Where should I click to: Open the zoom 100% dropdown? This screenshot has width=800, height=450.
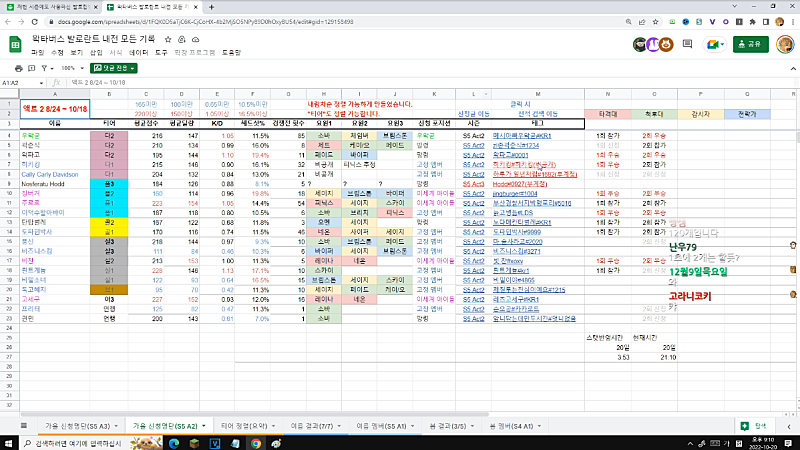[x=70, y=68]
